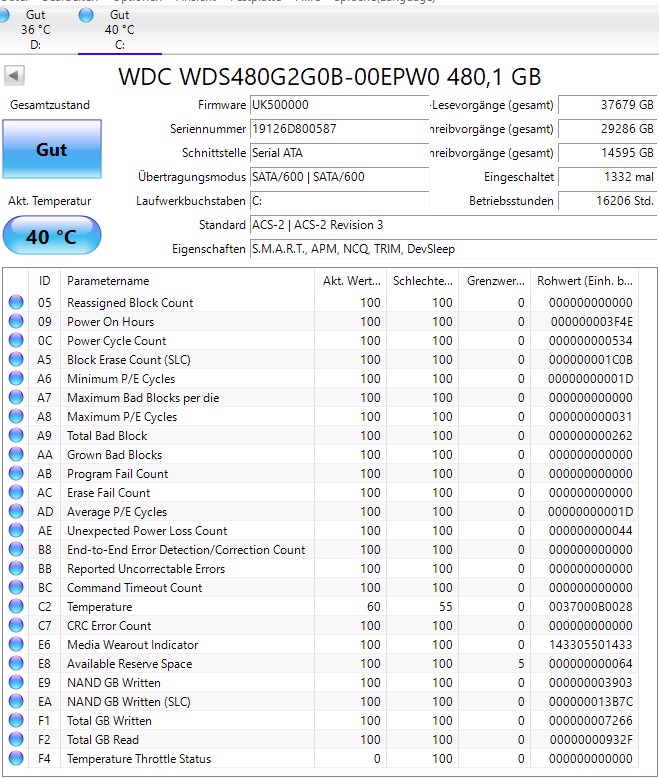Click current value 60 in Temperature row
The height and width of the screenshot is (778, 659).
373,606
